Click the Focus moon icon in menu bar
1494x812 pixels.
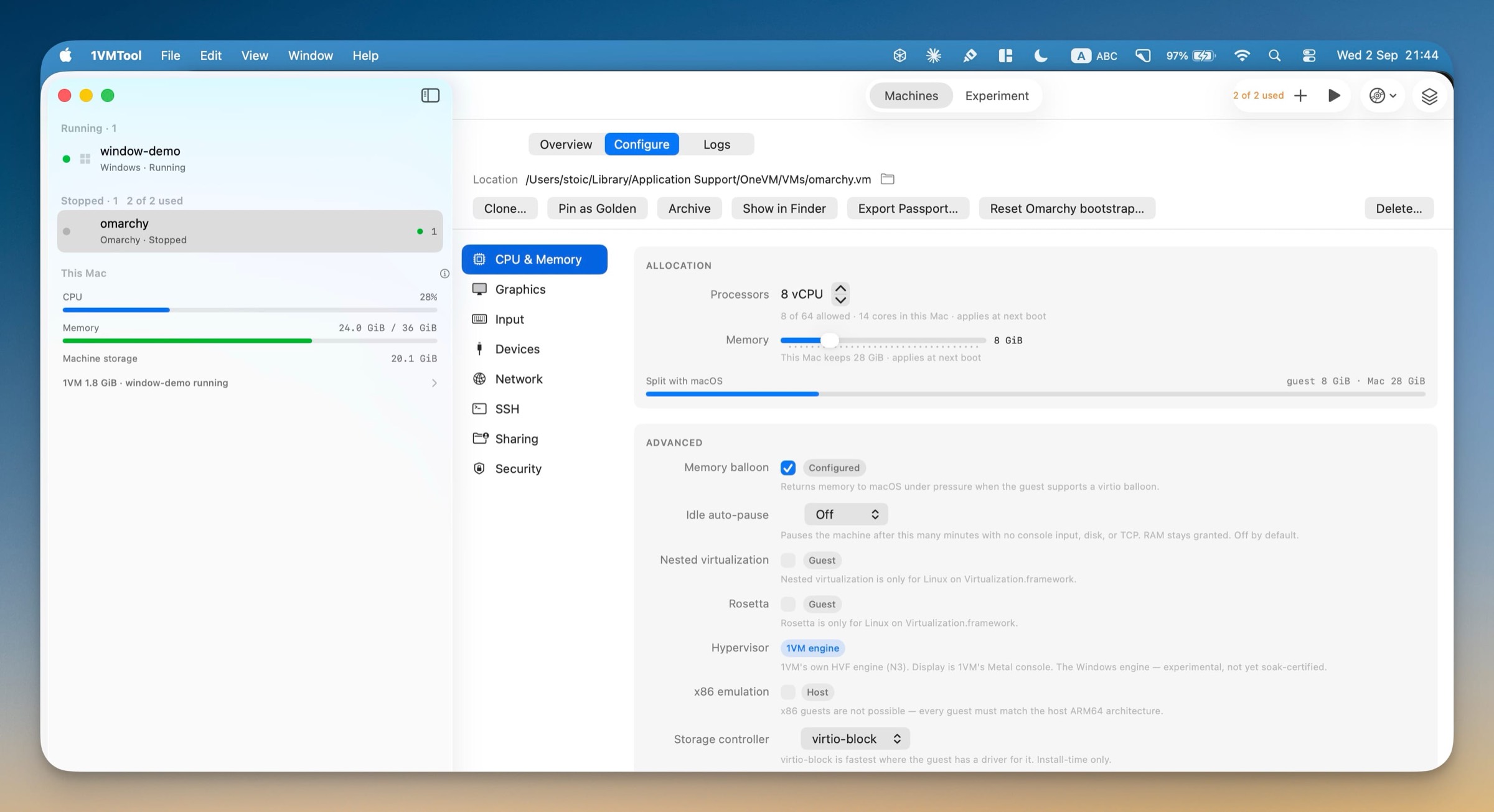point(1040,55)
